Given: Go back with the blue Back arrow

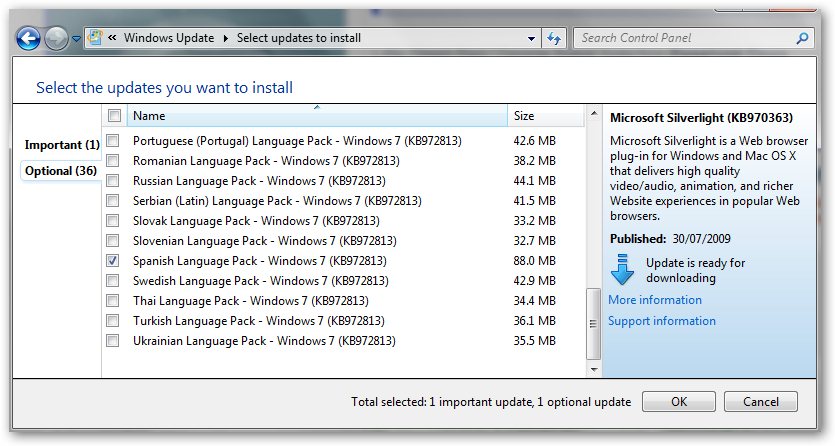Looking at the screenshot, I should tap(28, 38).
